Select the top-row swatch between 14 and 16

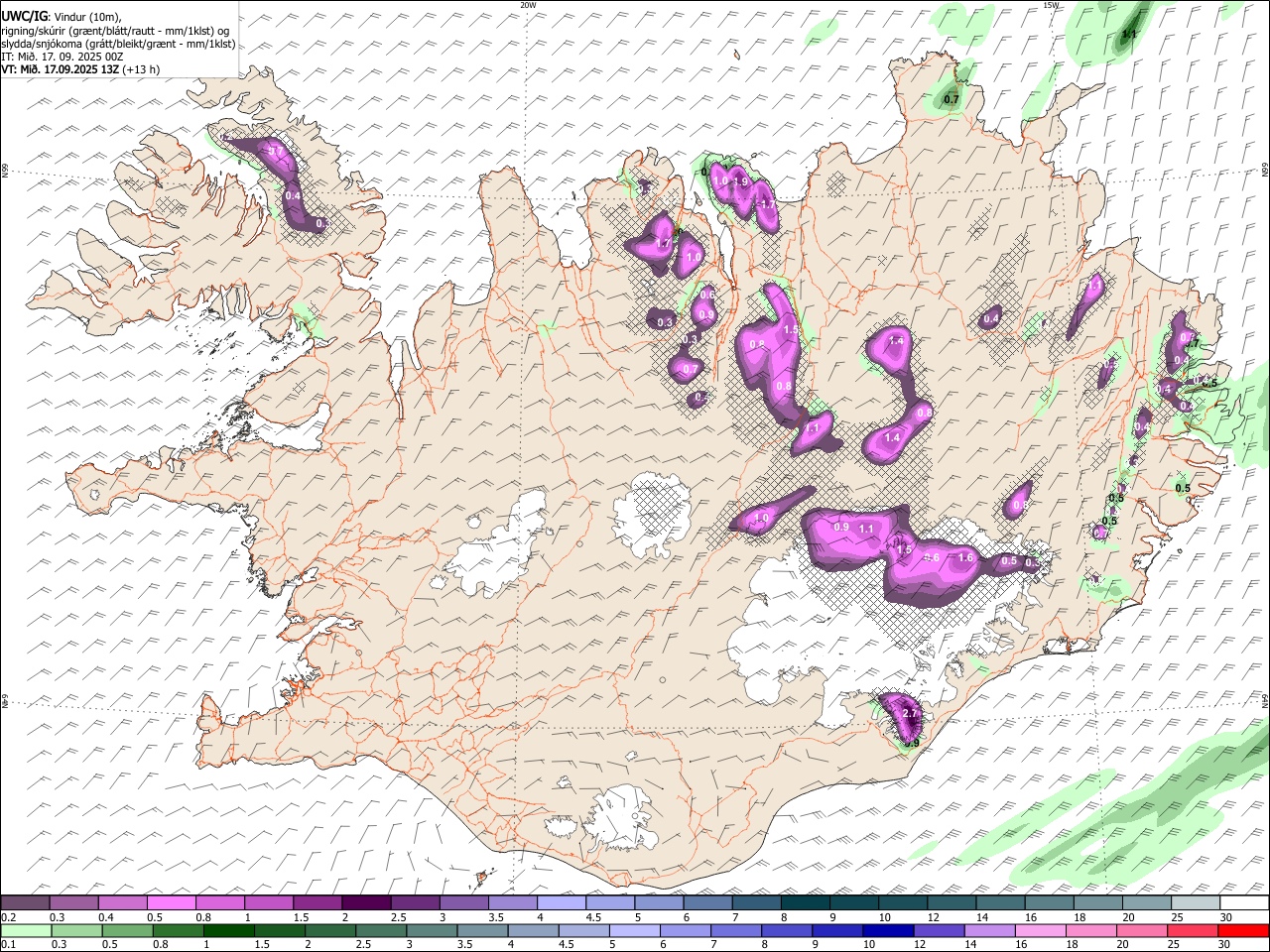(x=1001, y=903)
